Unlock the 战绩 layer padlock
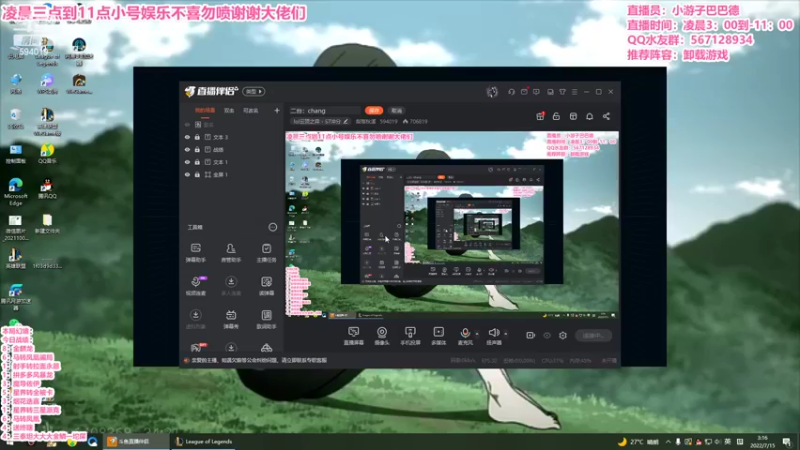 (197, 149)
